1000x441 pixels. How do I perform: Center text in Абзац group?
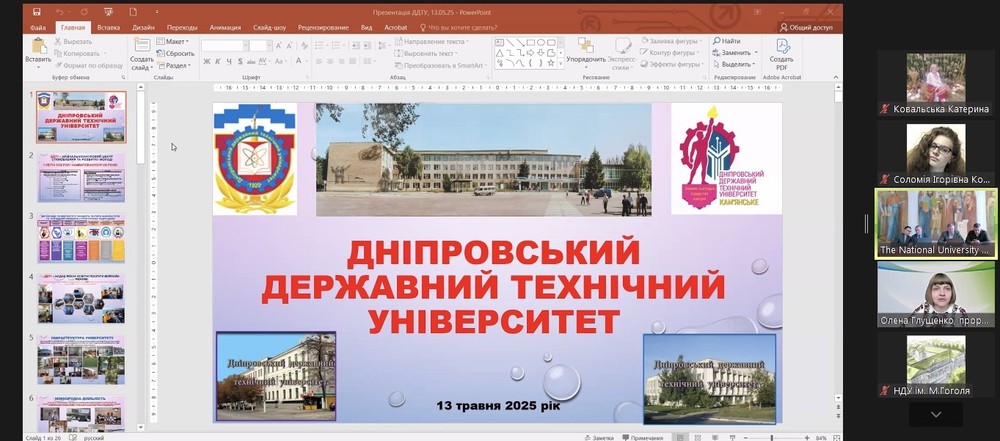pos(330,61)
